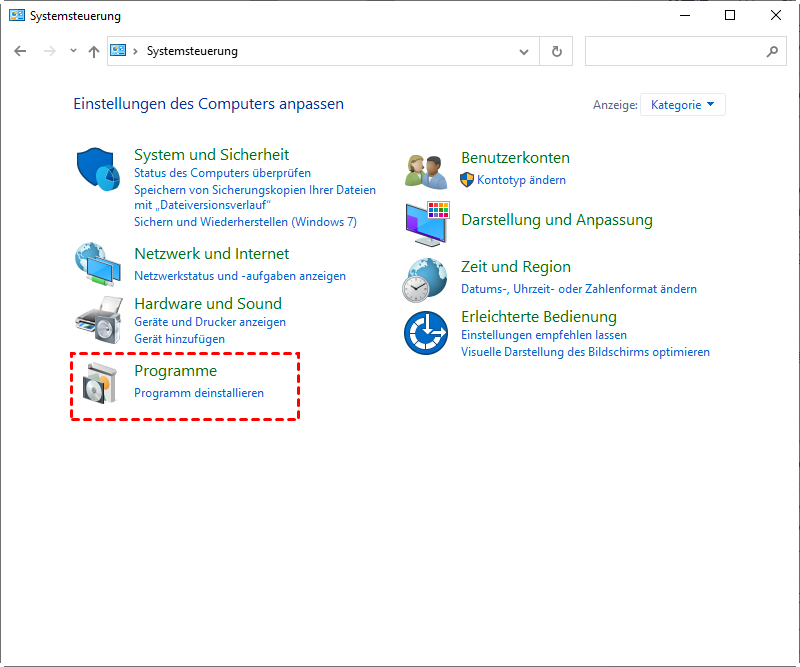
Task: Expand the address bar history dropdown
Action: pos(524,51)
